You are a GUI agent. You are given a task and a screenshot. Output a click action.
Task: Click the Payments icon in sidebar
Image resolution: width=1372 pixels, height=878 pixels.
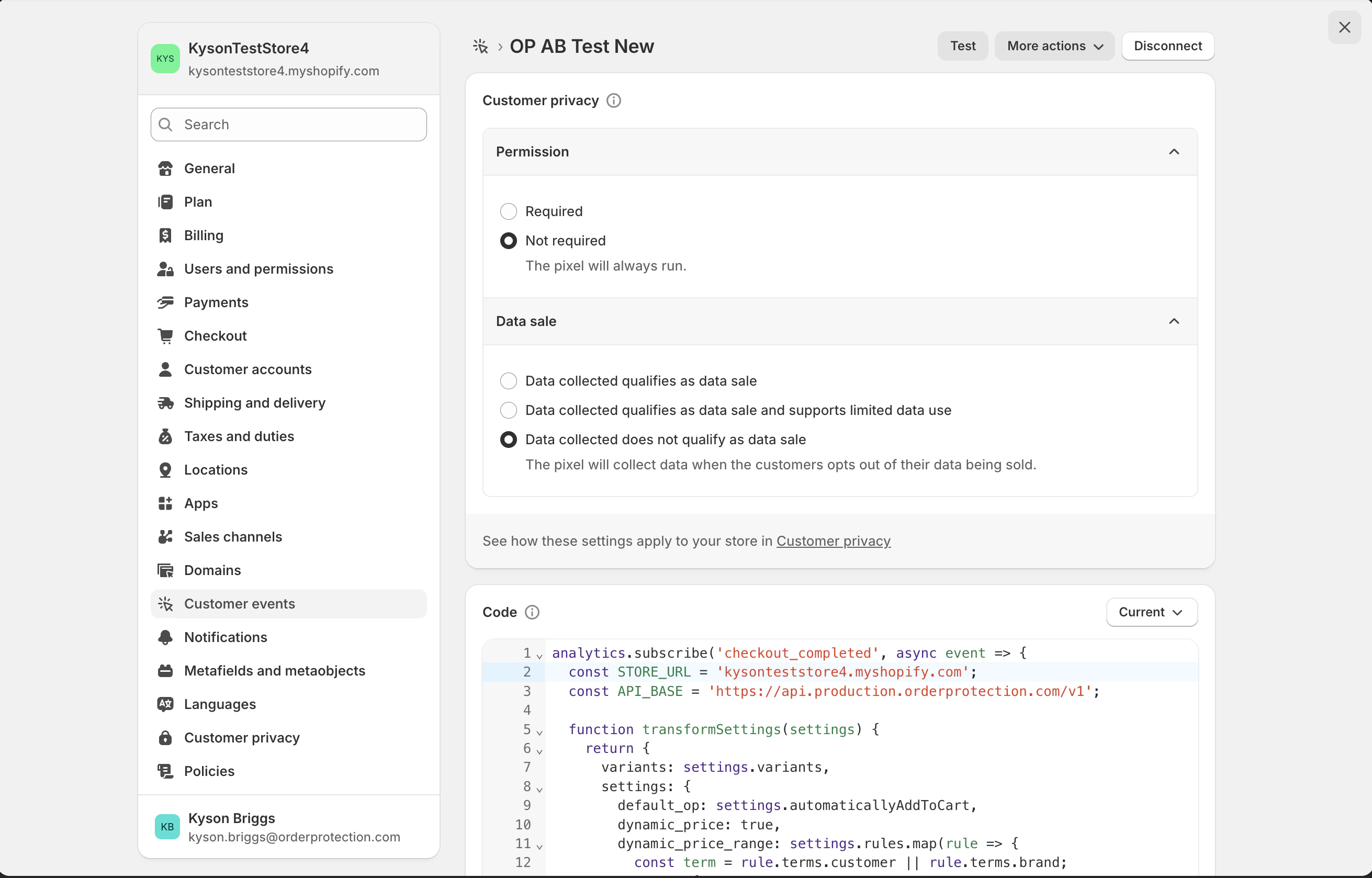click(x=165, y=302)
